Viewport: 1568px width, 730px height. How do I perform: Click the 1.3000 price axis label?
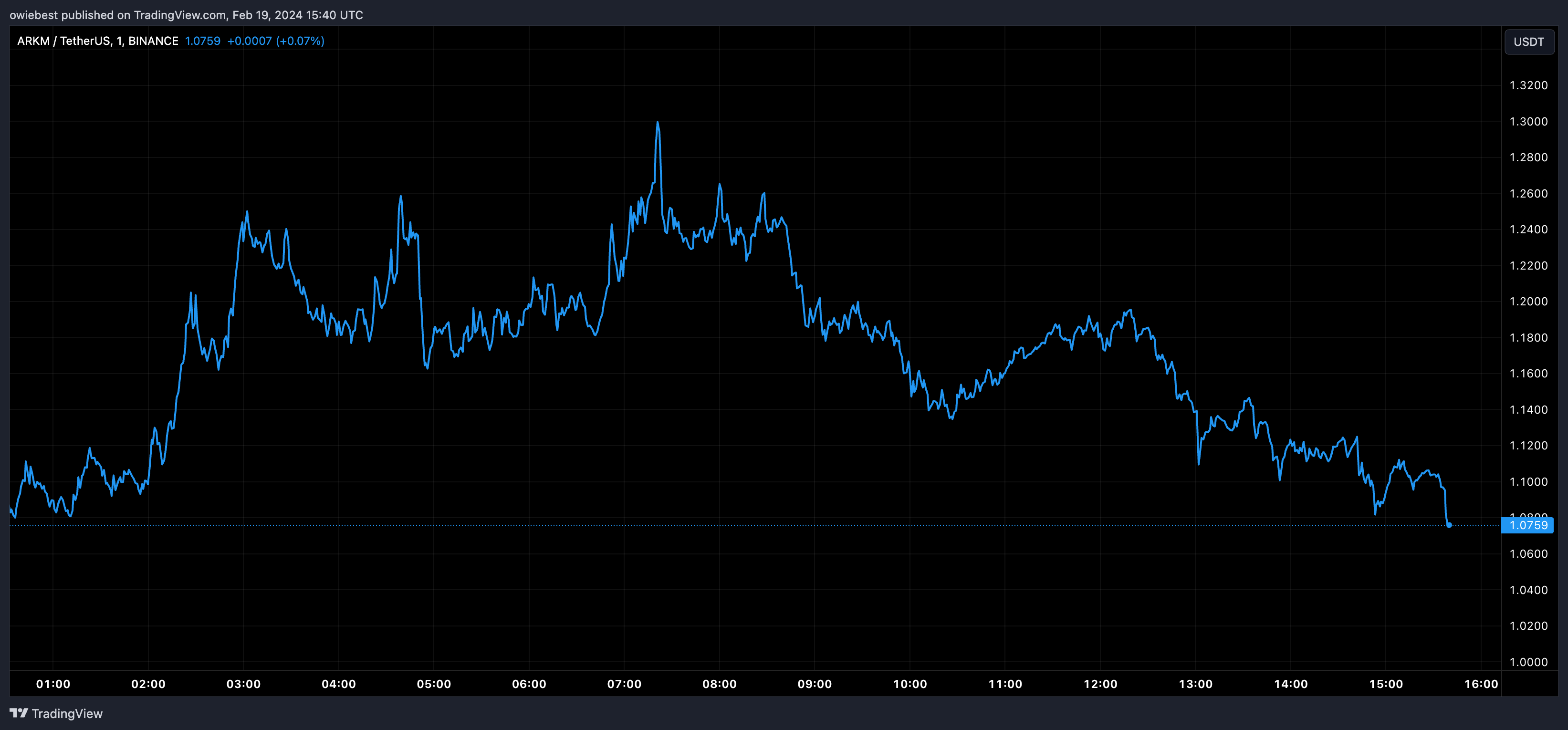[1528, 122]
